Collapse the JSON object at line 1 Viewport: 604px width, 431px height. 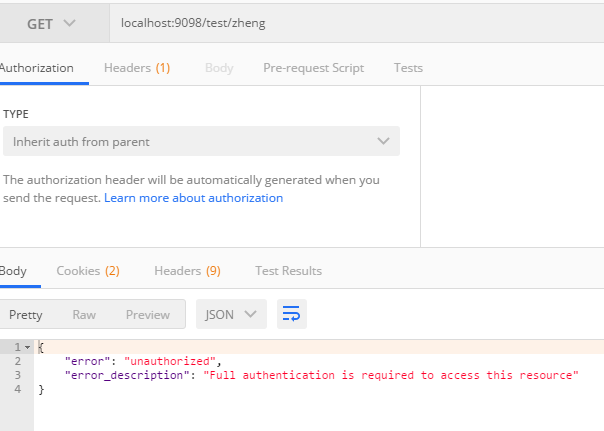coord(27,347)
